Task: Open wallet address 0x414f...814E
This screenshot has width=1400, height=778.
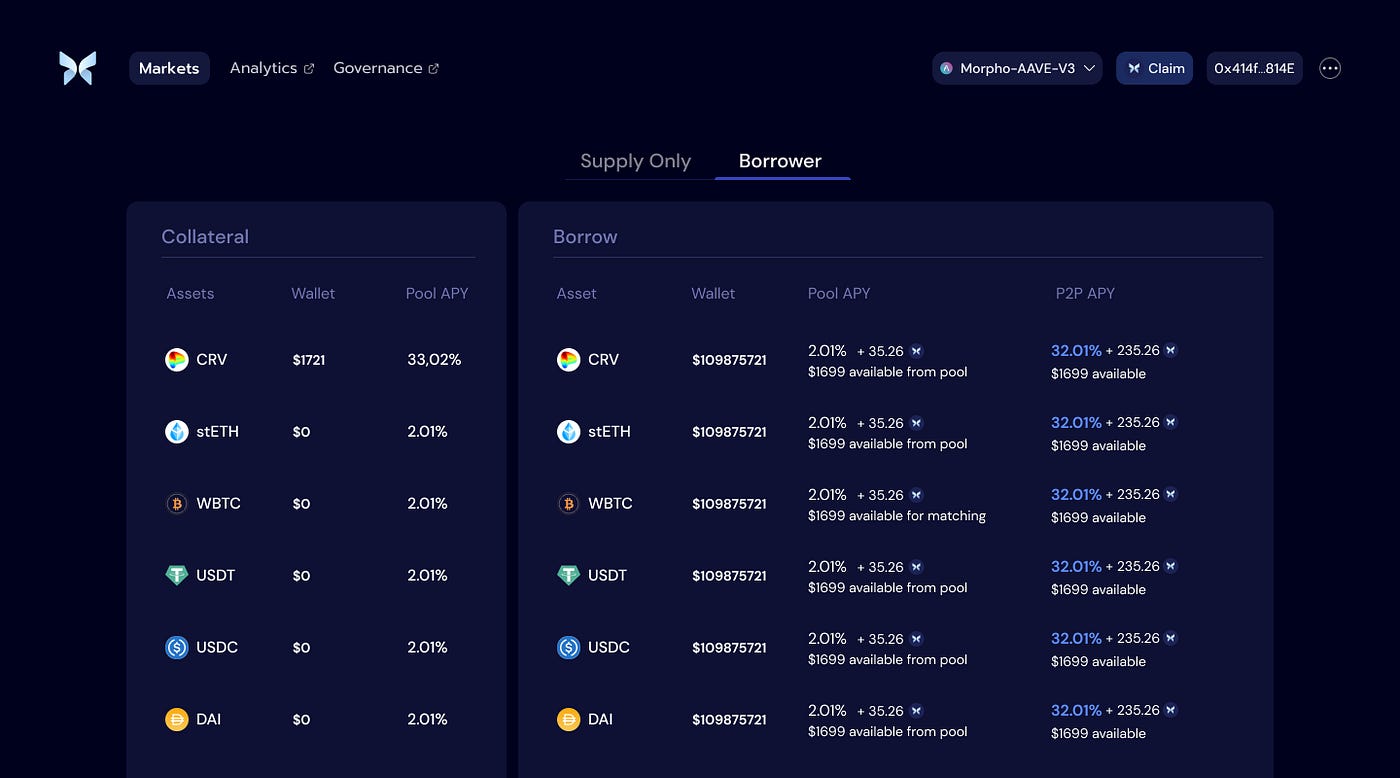Action: coord(1254,68)
